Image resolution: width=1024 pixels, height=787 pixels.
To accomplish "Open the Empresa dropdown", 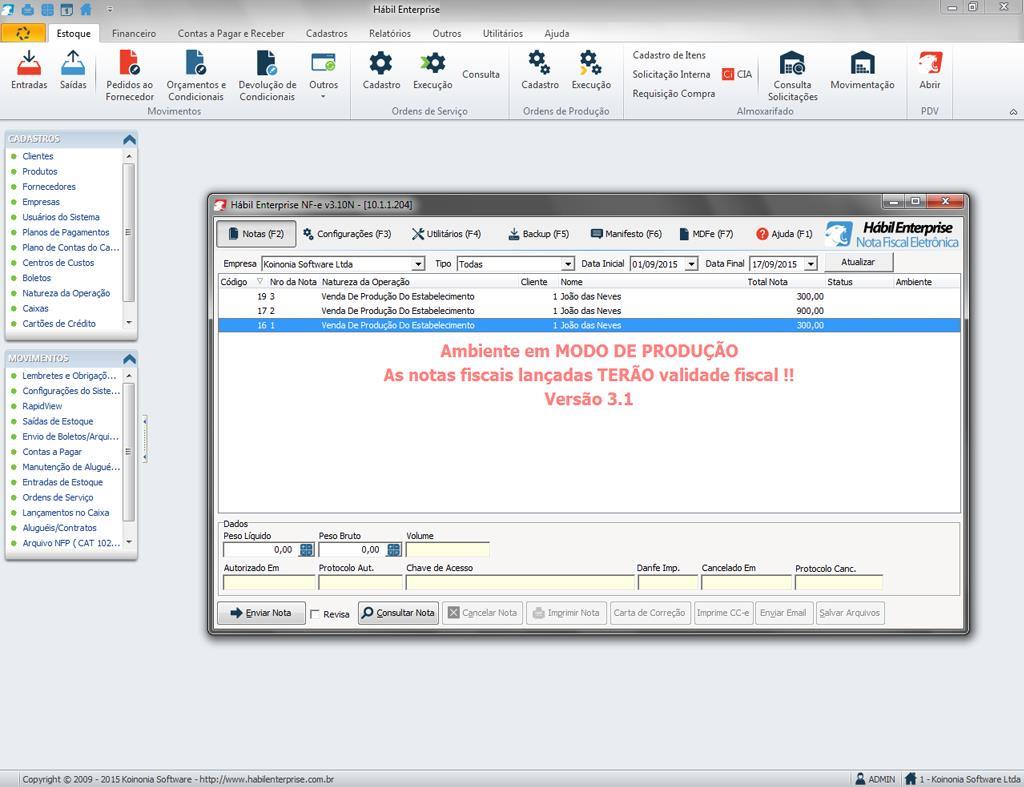I will click(418, 264).
